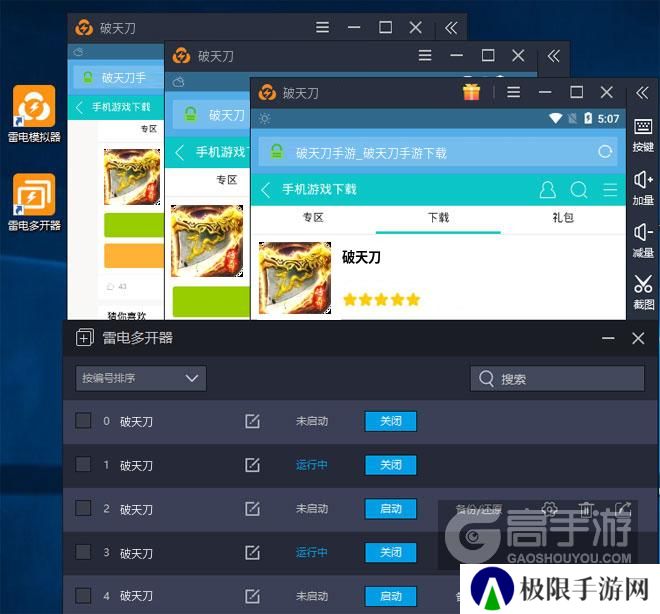Select 专区 tab in rear 破天刀 window
Screen dimensions: 660x614
(149, 129)
